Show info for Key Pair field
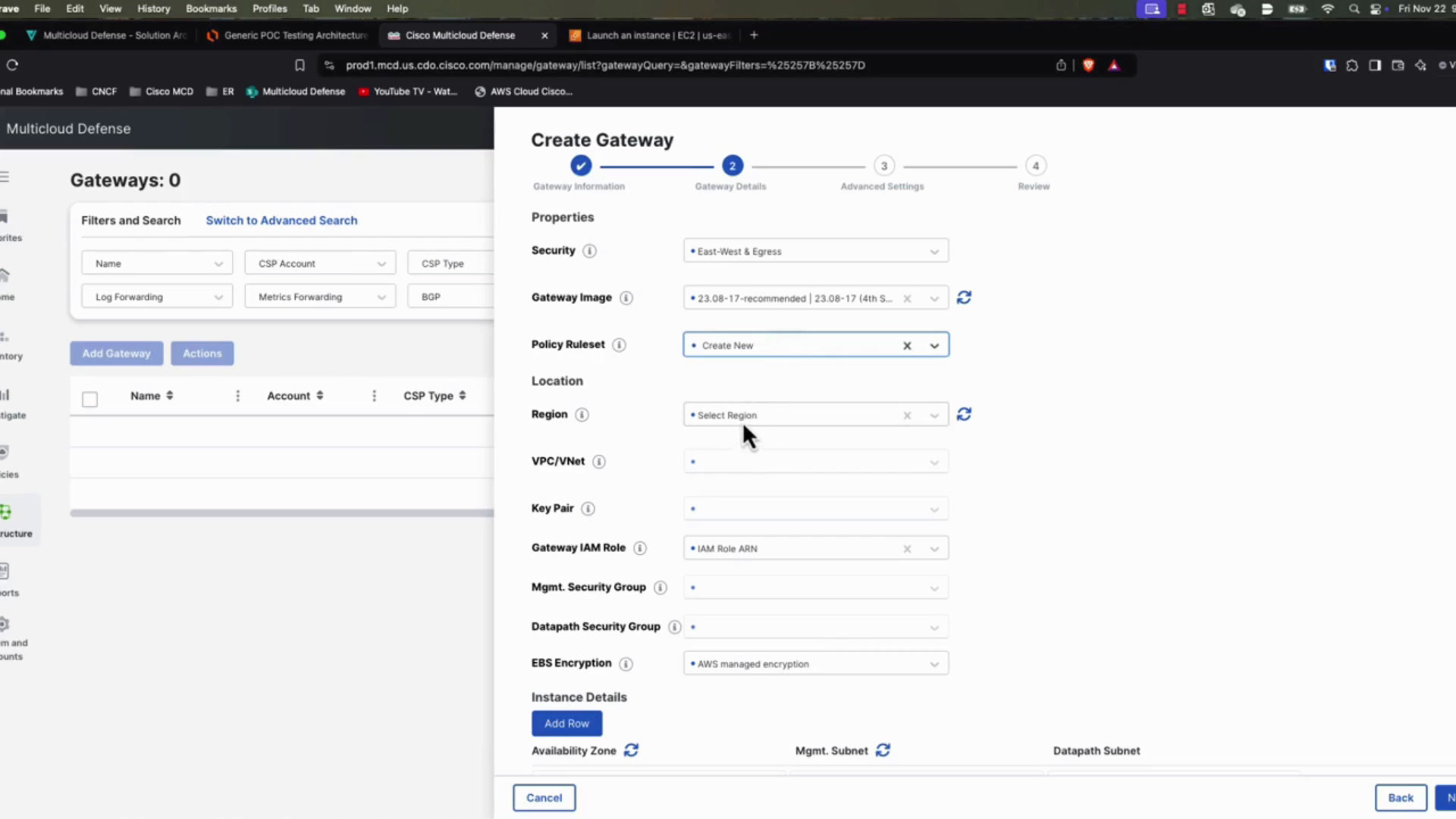The image size is (1456, 819). coord(588,509)
